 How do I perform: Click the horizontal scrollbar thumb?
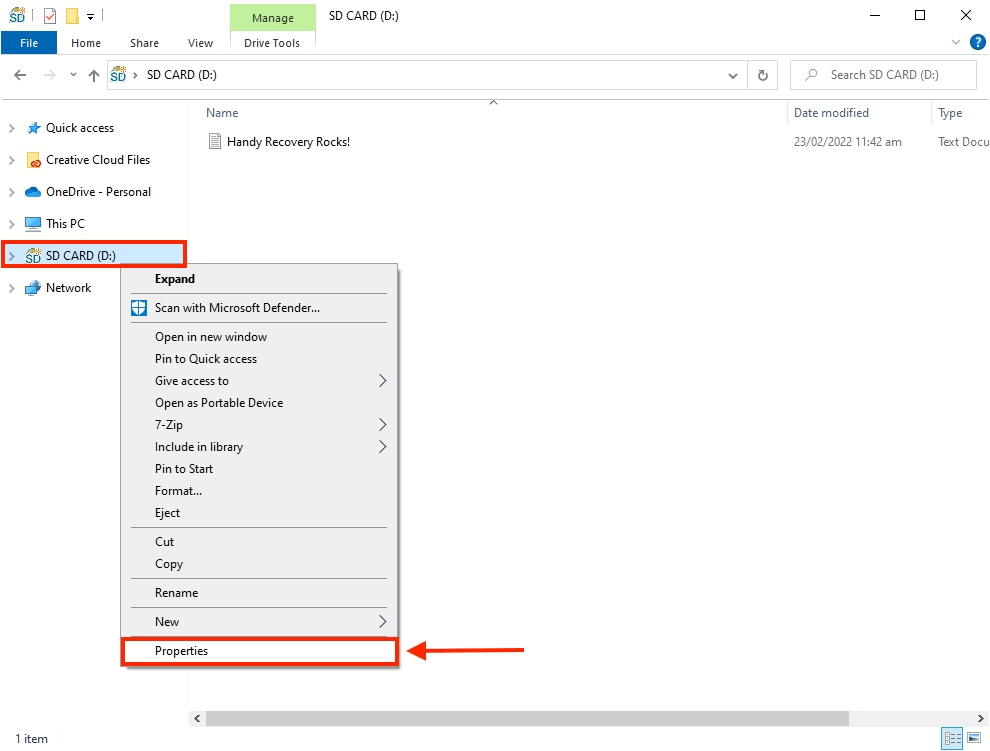527,718
